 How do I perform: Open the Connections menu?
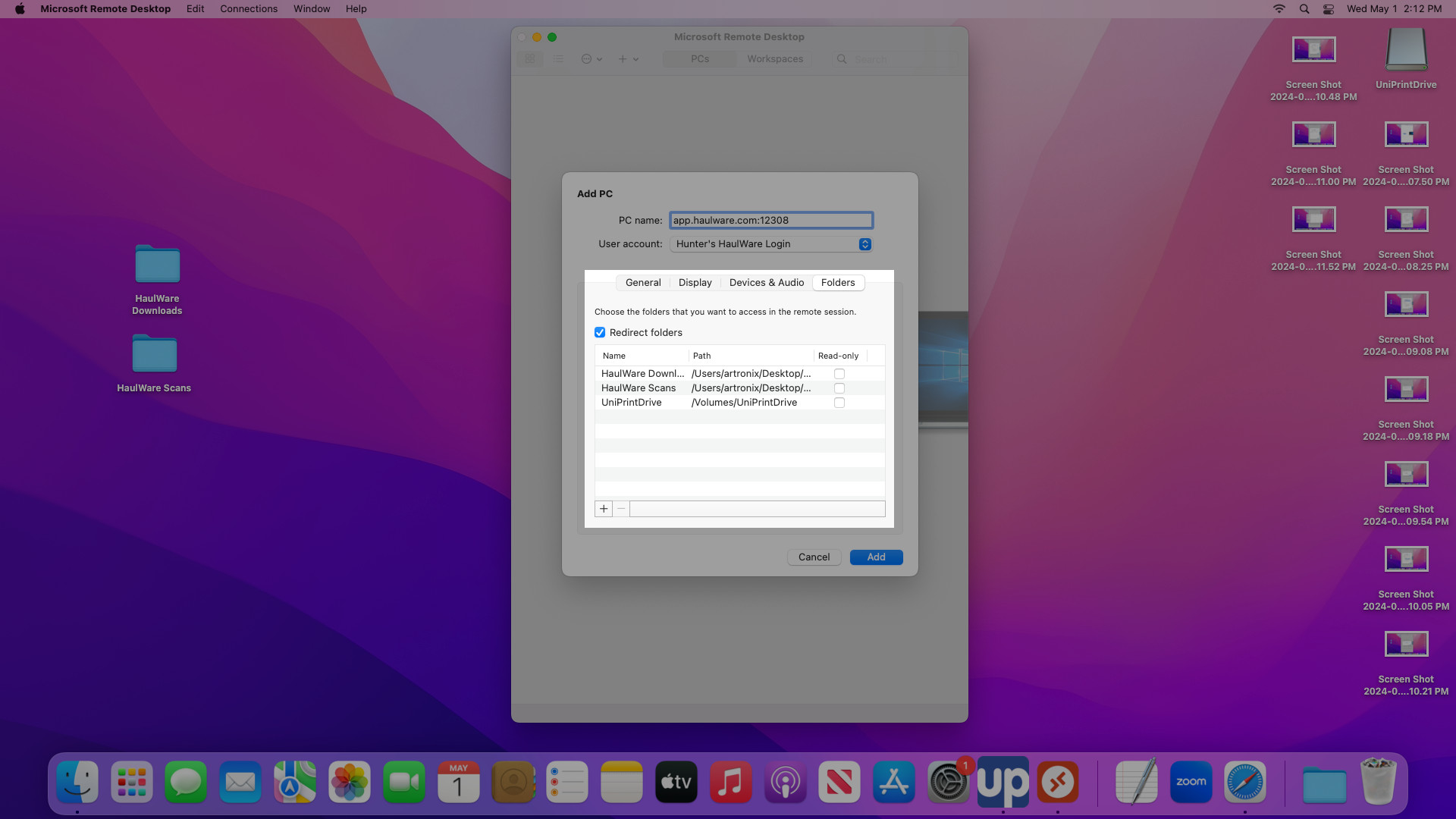[x=249, y=9]
